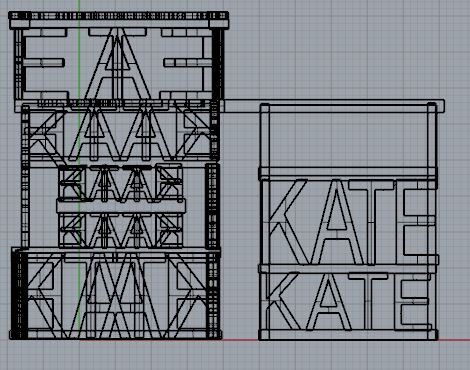
Task: Select the slab dividing the two KATE rows
Action: tap(348, 269)
